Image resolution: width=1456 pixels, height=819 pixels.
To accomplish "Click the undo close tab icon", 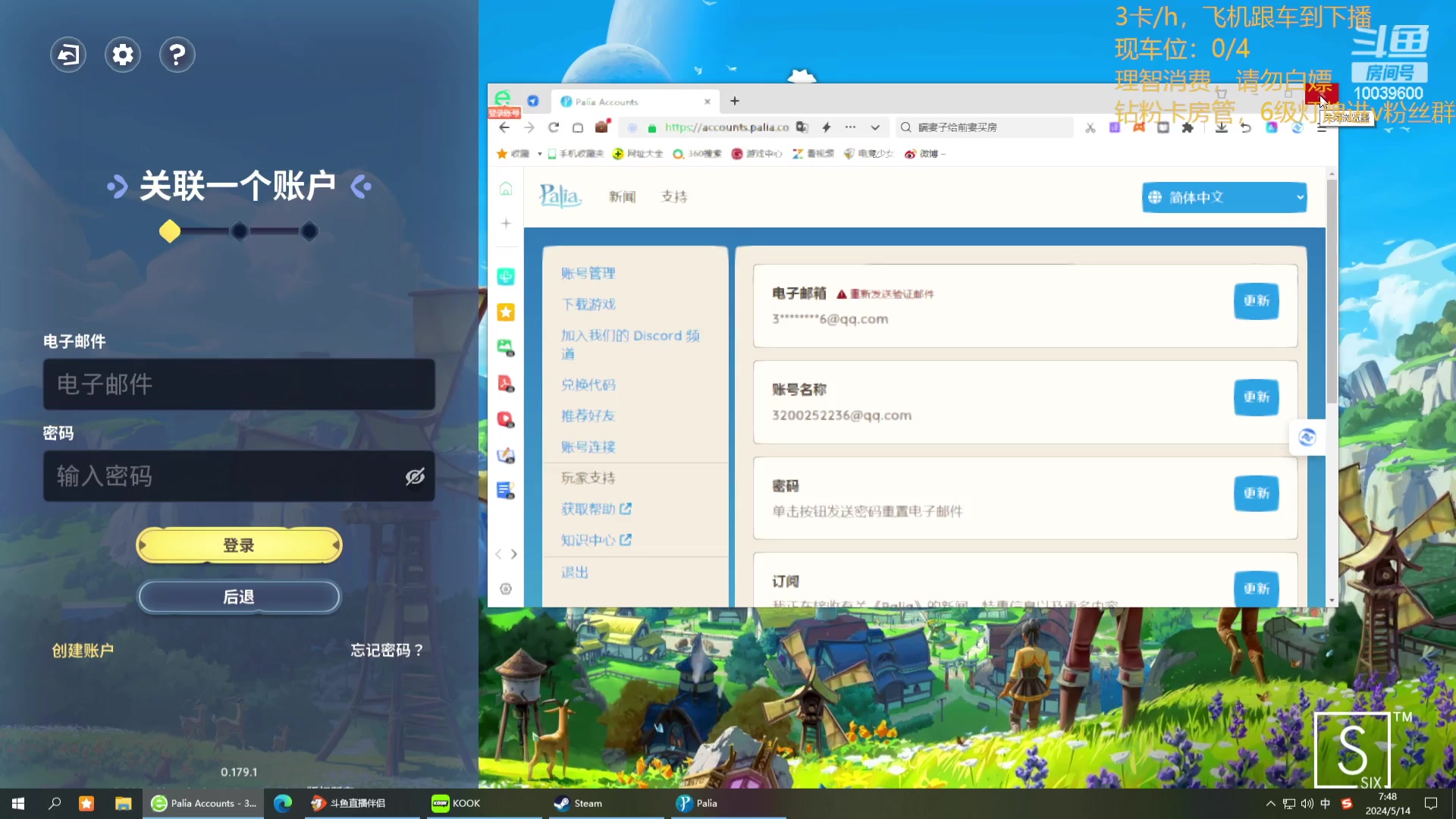I will pos(1246,127).
